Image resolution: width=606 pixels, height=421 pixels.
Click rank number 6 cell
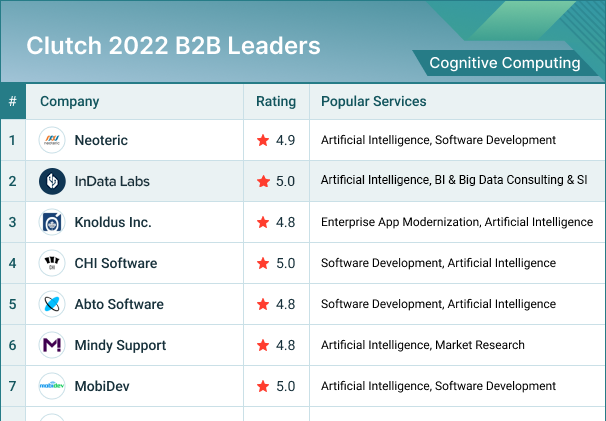pyautogui.click(x=13, y=345)
